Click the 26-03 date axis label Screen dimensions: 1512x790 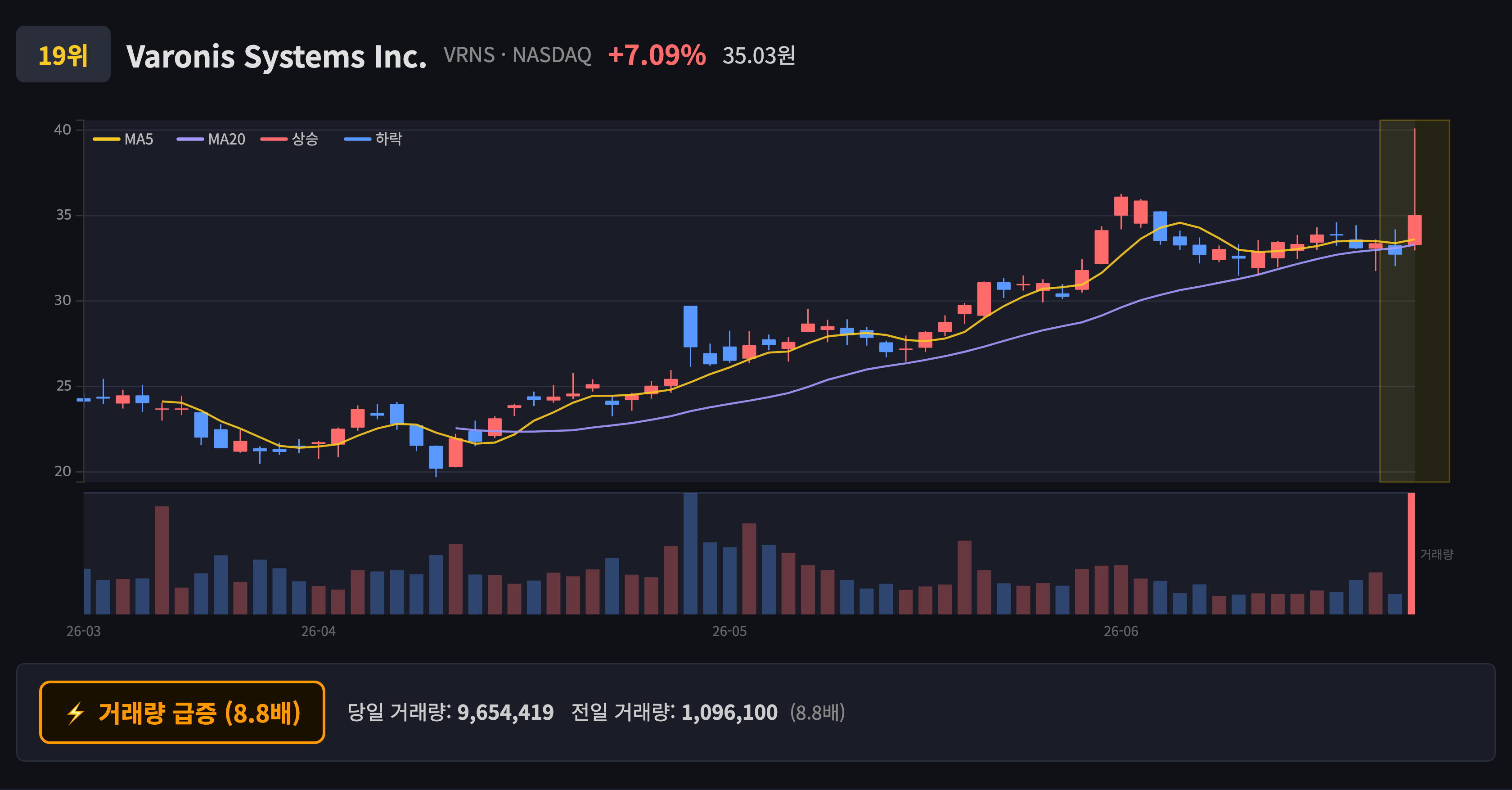pos(83,632)
